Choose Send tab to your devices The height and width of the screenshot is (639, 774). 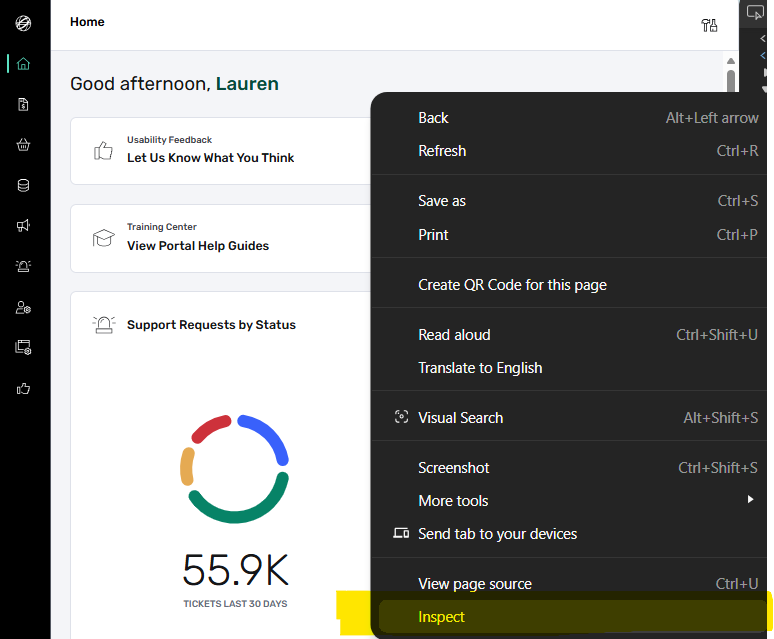569,534
